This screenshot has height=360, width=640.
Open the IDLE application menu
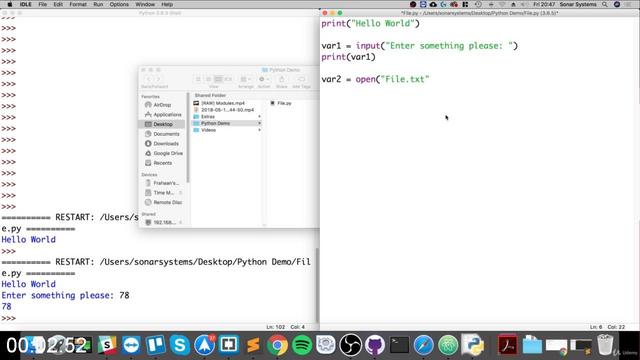[25, 4]
